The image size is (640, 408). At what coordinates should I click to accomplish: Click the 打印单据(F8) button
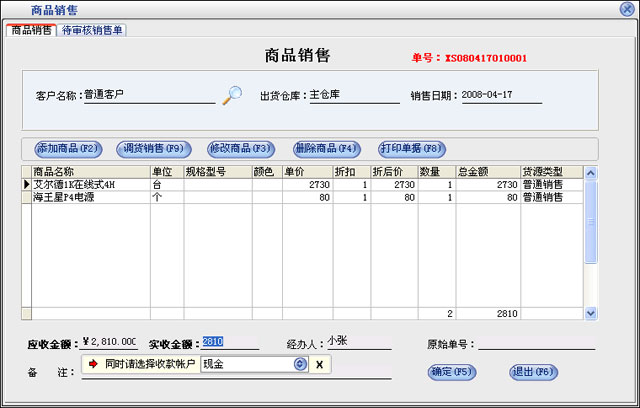pyautogui.click(x=412, y=148)
